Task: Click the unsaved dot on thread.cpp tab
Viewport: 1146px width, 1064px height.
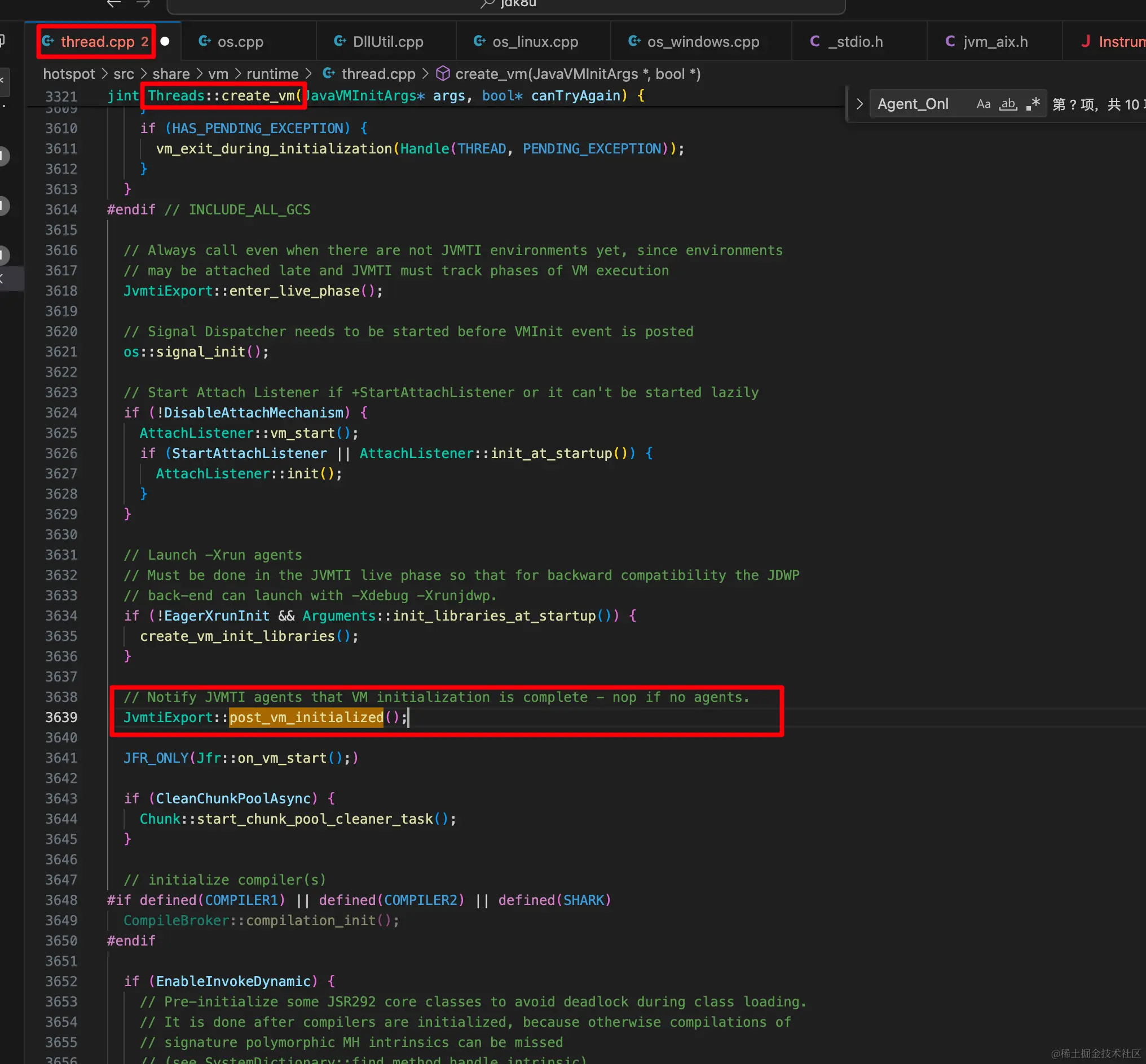Action: coord(165,41)
